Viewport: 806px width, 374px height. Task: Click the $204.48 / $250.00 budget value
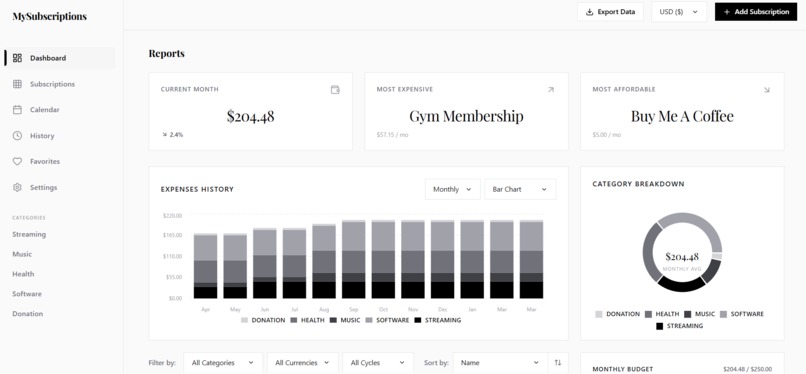tap(747, 369)
